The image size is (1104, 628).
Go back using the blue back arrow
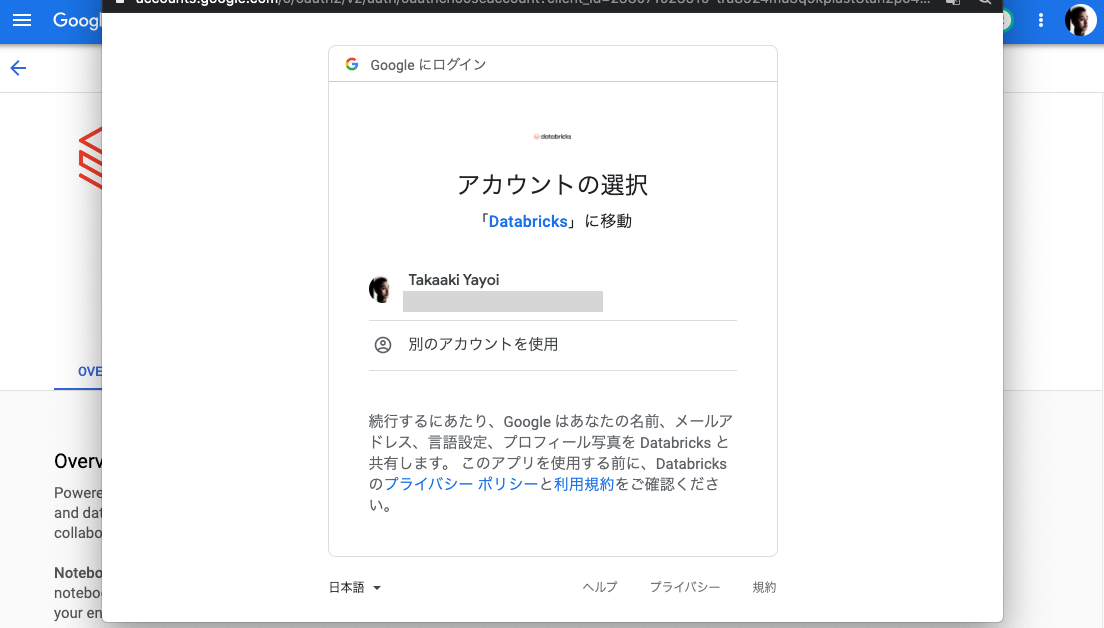pos(18,68)
